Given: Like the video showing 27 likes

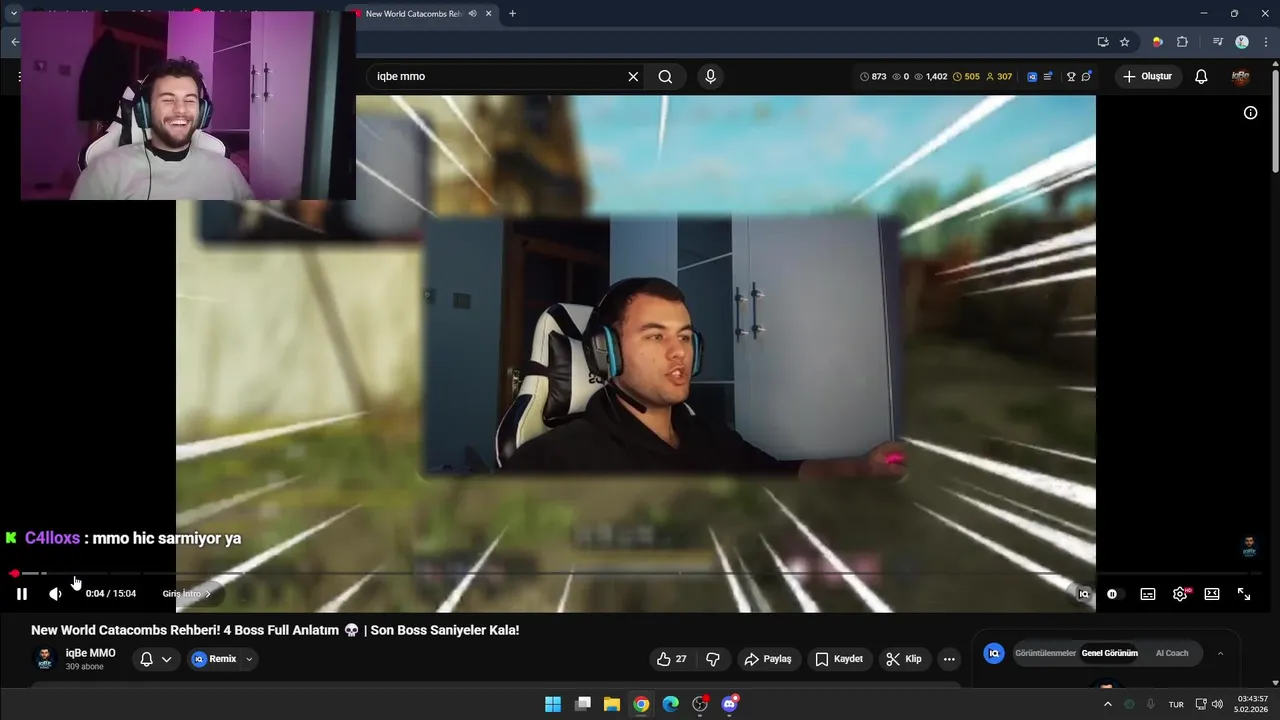Looking at the screenshot, I should point(671,659).
